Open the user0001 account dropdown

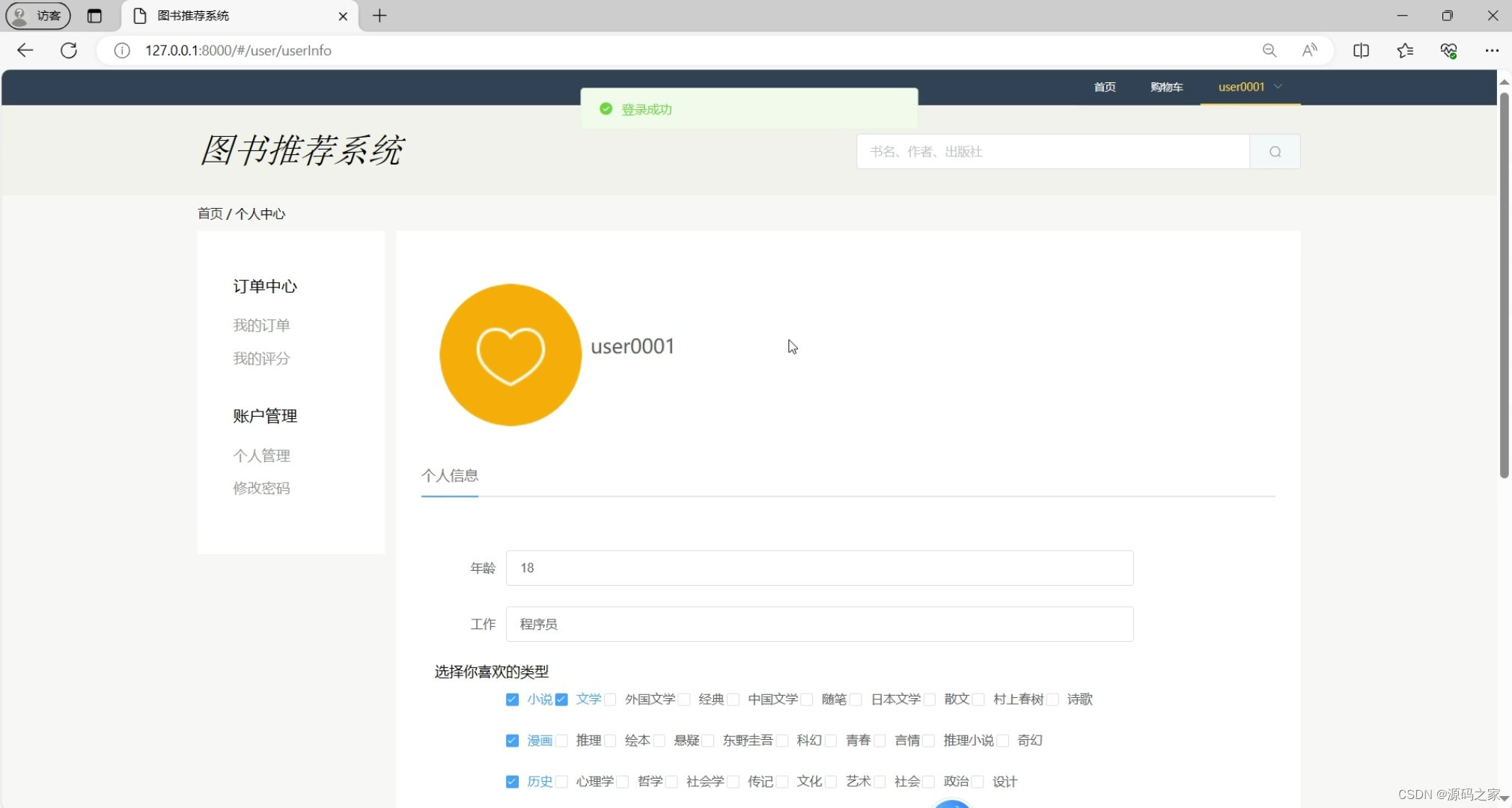click(1249, 87)
